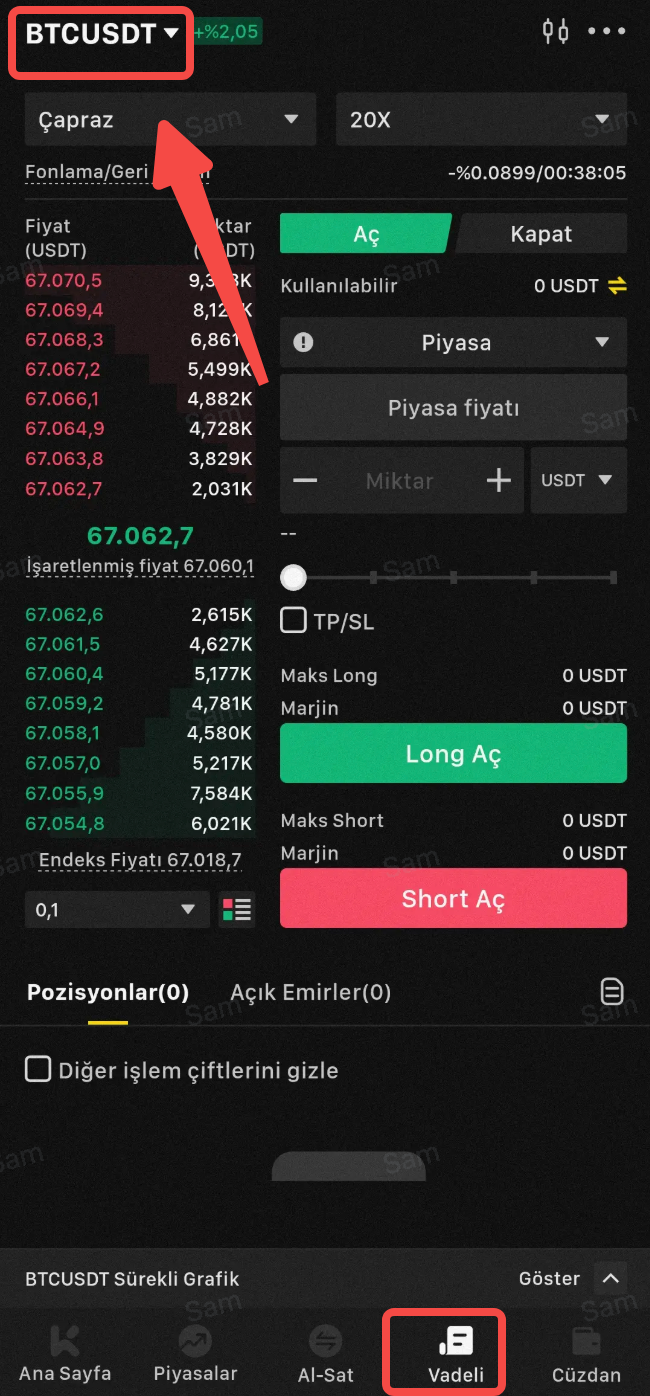Open the candlestick chart icon
Viewport: 650px width, 1396px height.
click(x=555, y=31)
